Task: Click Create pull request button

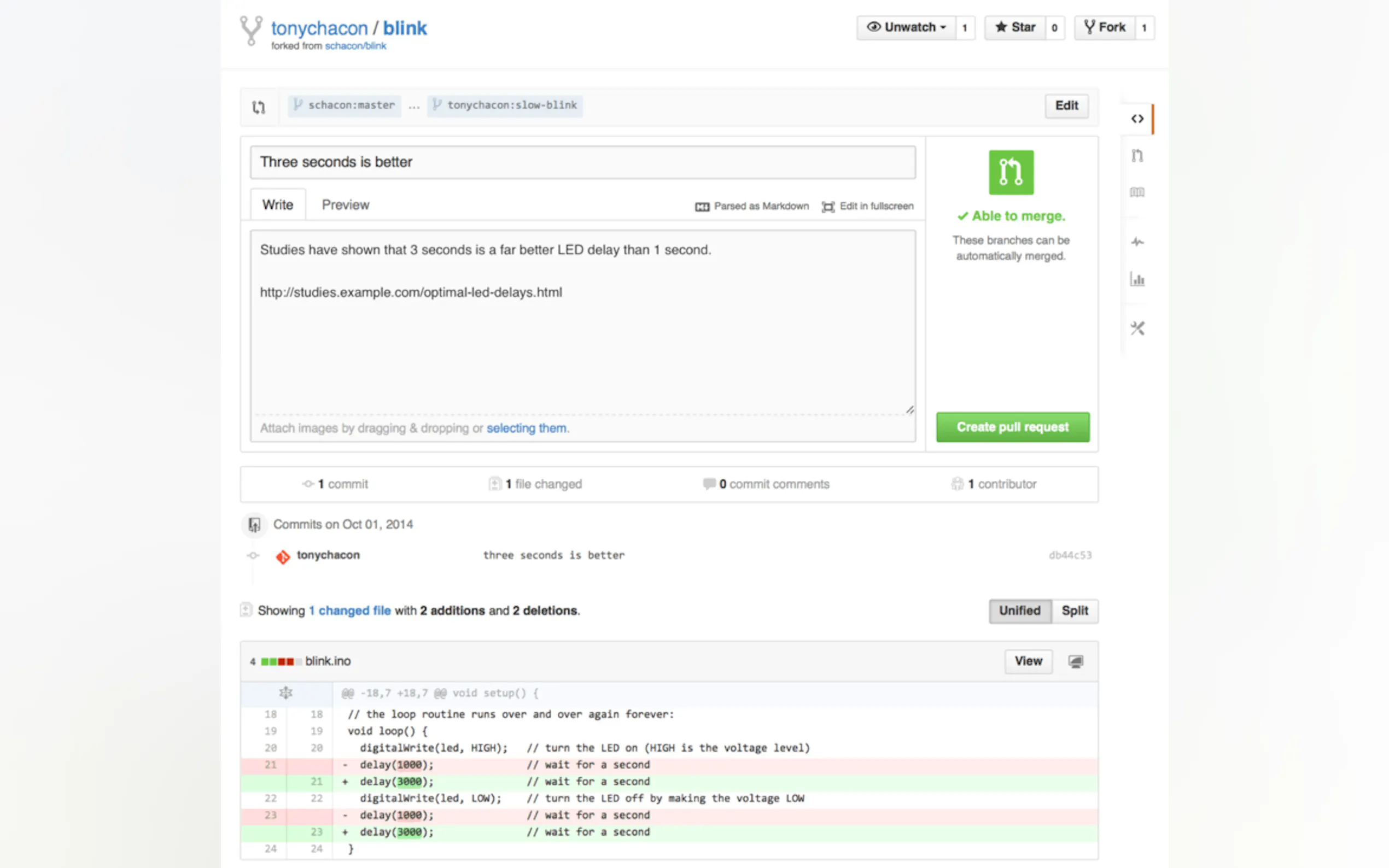Action: click(1012, 427)
